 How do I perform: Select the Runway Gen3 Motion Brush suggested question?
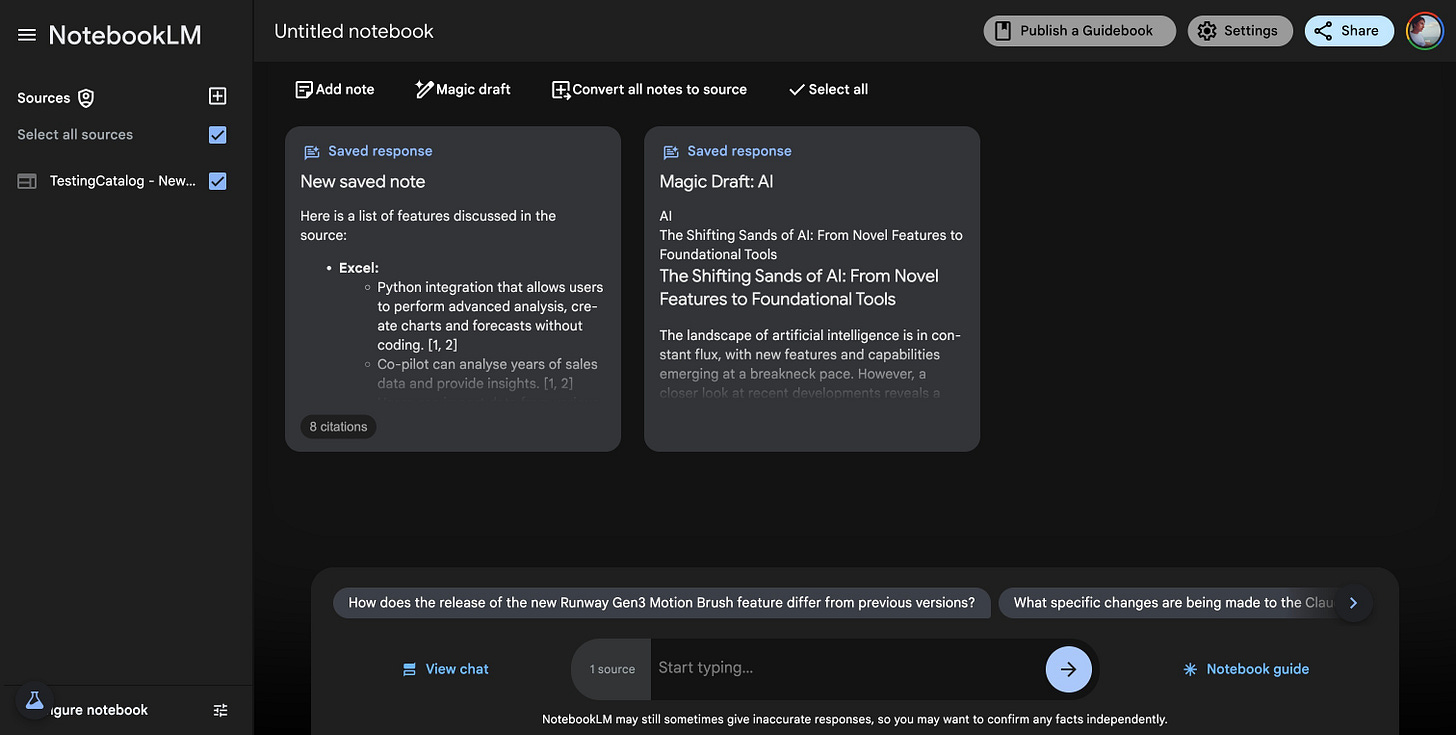pos(662,603)
